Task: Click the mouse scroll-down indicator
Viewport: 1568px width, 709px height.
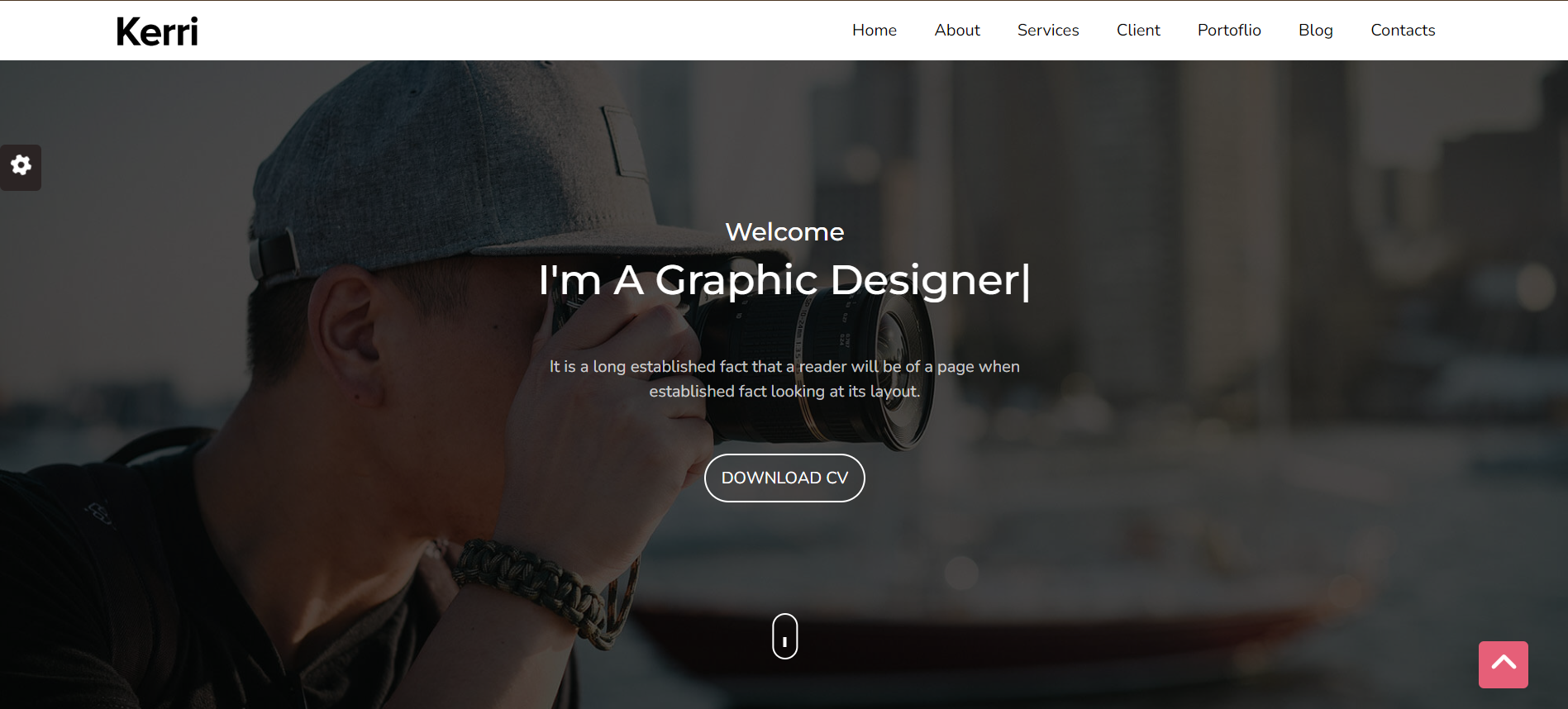Action: (785, 636)
